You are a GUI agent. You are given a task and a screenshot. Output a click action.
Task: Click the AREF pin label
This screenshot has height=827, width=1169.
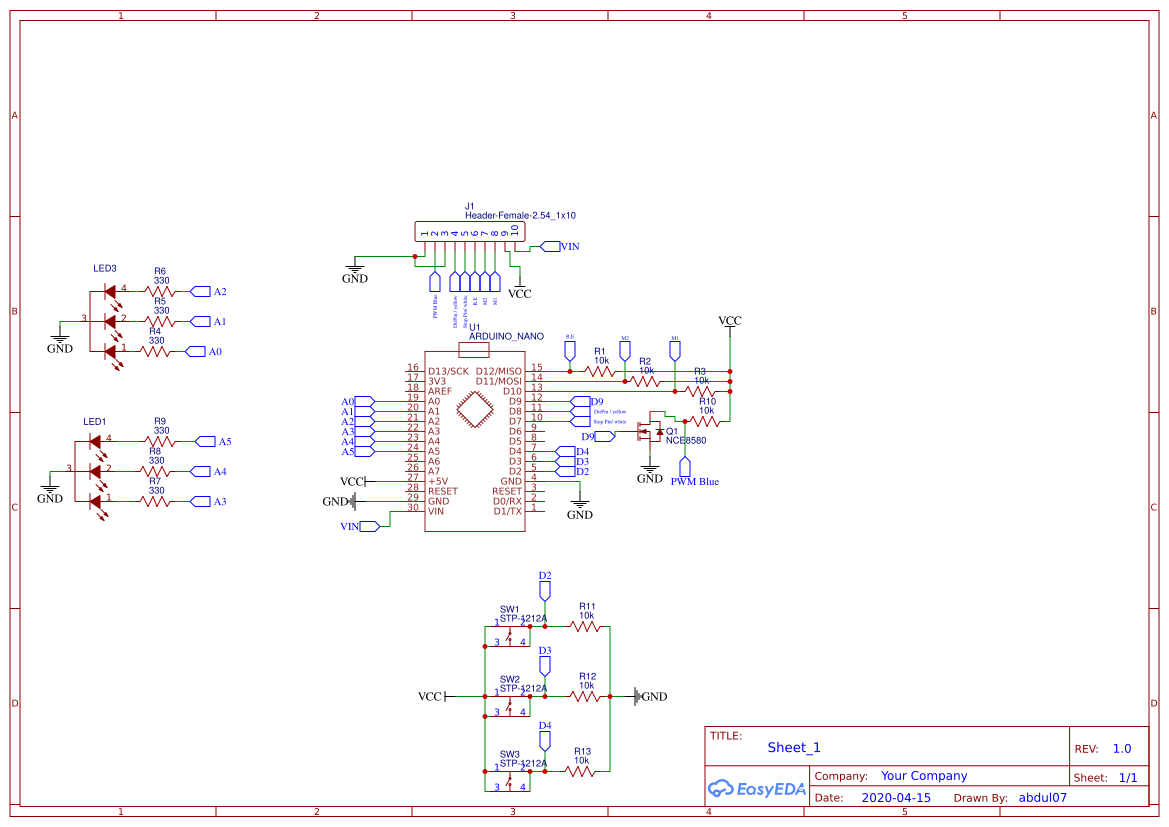click(x=440, y=391)
